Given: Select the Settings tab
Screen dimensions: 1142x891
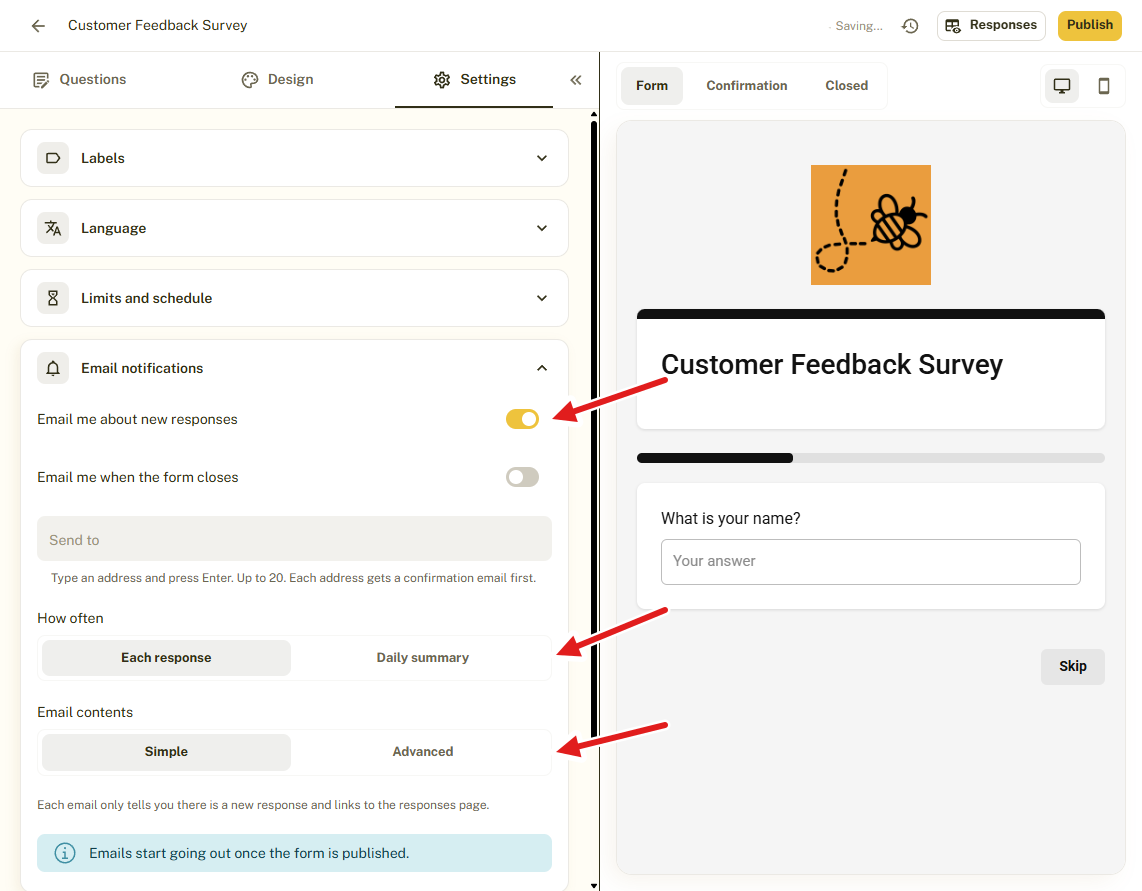Looking at the screenshot, I should tap(474, 79).
